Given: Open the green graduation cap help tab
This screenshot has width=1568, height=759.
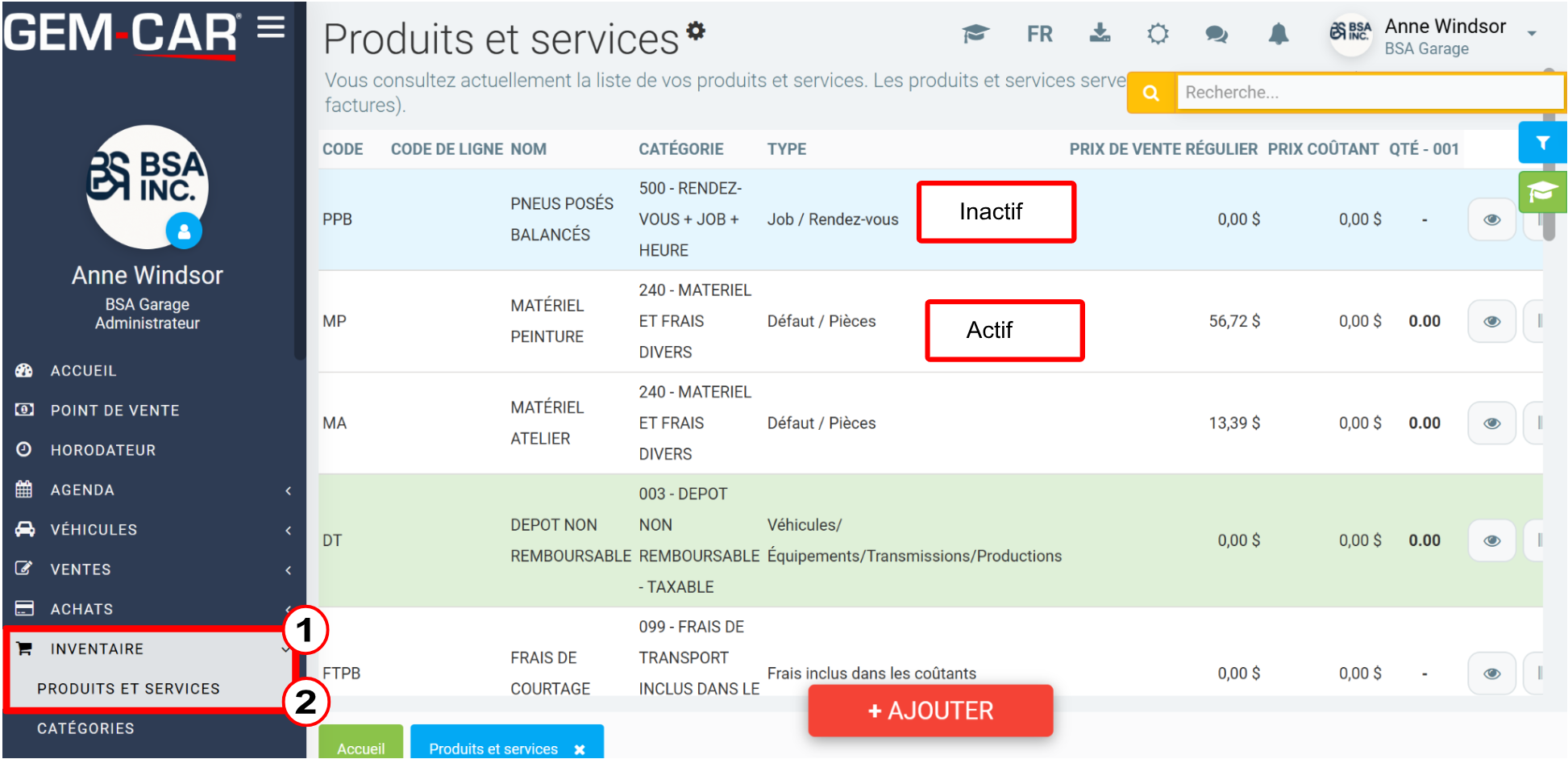Looking at the screenshot, I should point(1542,192).
